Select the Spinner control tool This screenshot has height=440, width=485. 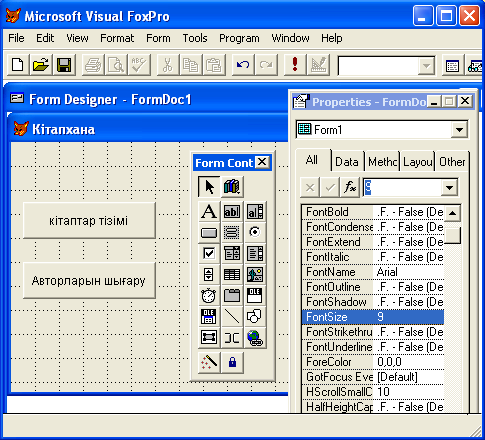pyautogui.click(x=209, y=275)
